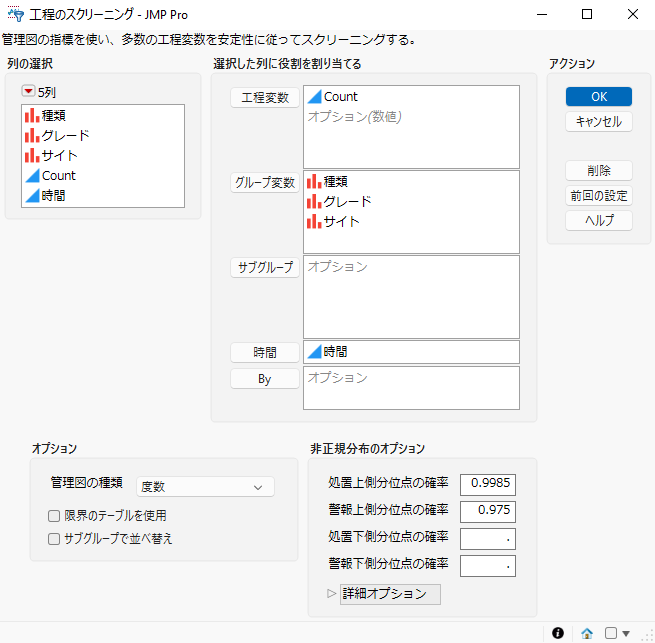Open the red triangle menu beside 5列
655x643 pixels.
pyautogui.click(x=28, y=91)
